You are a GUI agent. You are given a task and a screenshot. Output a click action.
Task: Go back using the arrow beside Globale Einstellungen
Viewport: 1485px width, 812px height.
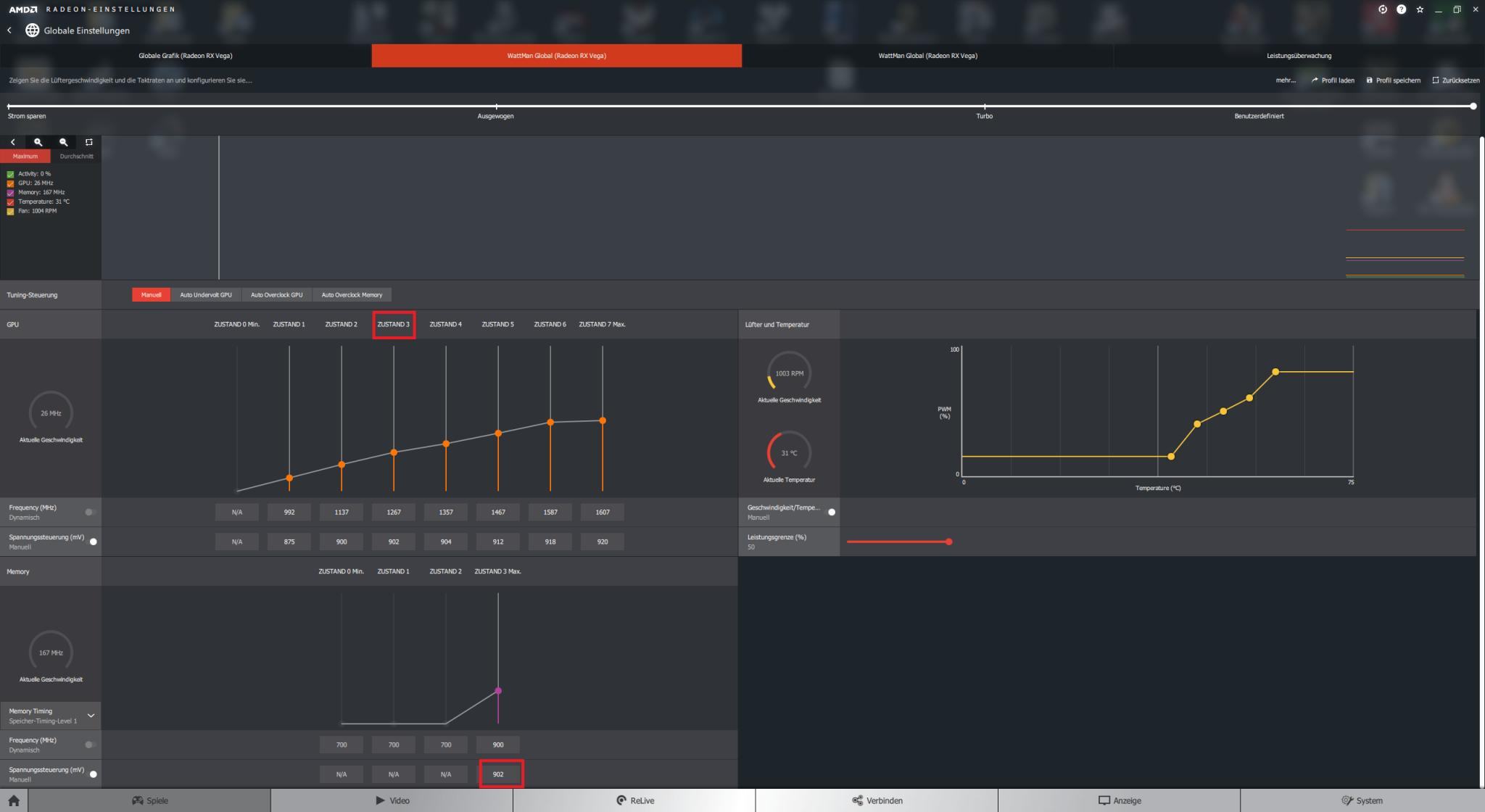point(9,30)
